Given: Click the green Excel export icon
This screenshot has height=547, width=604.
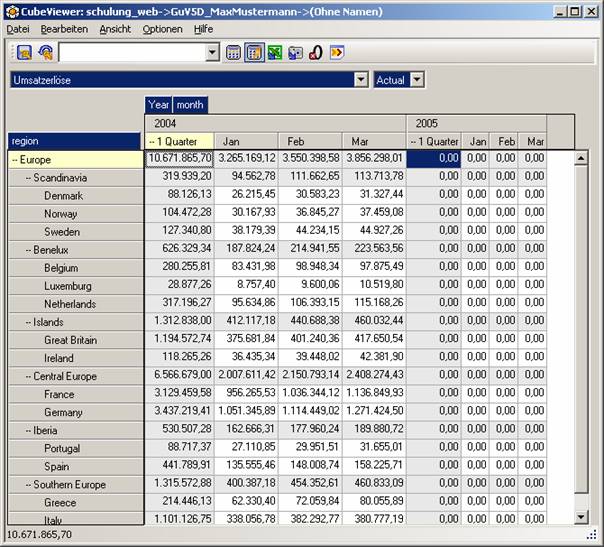Looking at the screenshot, I should (274, 53).
